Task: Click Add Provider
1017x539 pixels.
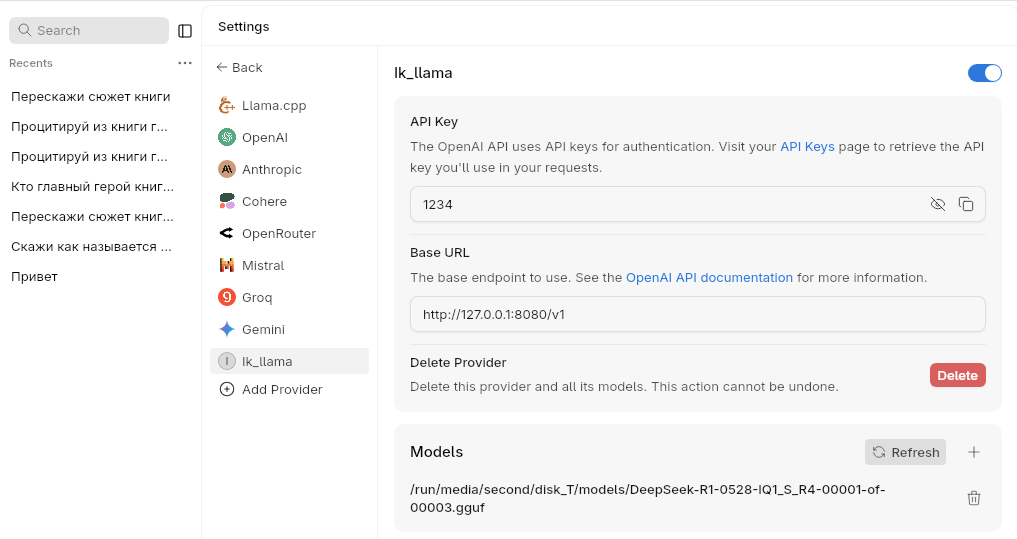Action: point(281,389)
